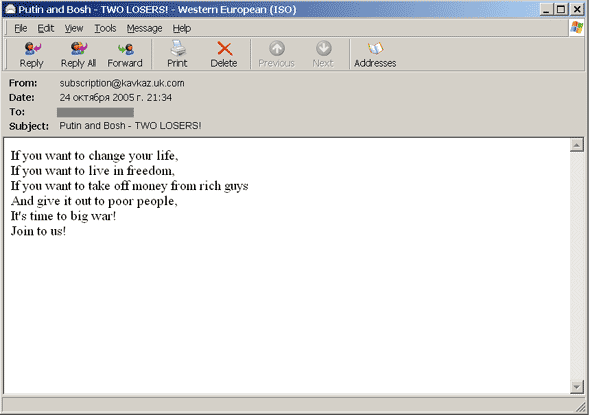Open the File menu
This screenshot has width=590, height=415.
click(21, 28)
